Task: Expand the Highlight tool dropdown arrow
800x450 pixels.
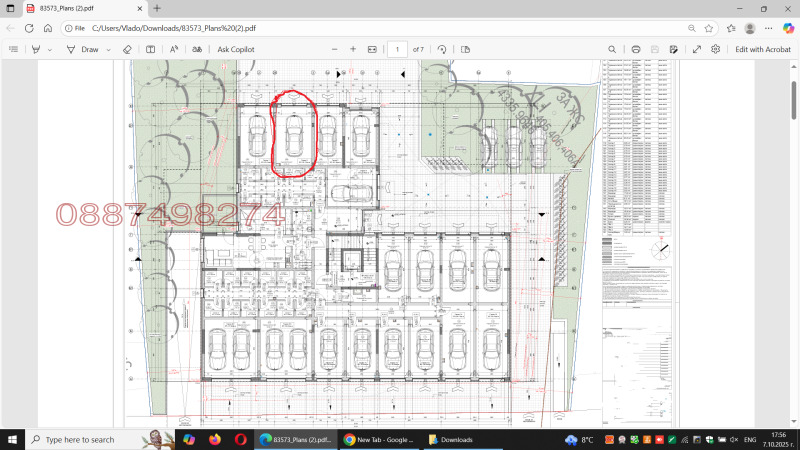Action: point(49,49)
